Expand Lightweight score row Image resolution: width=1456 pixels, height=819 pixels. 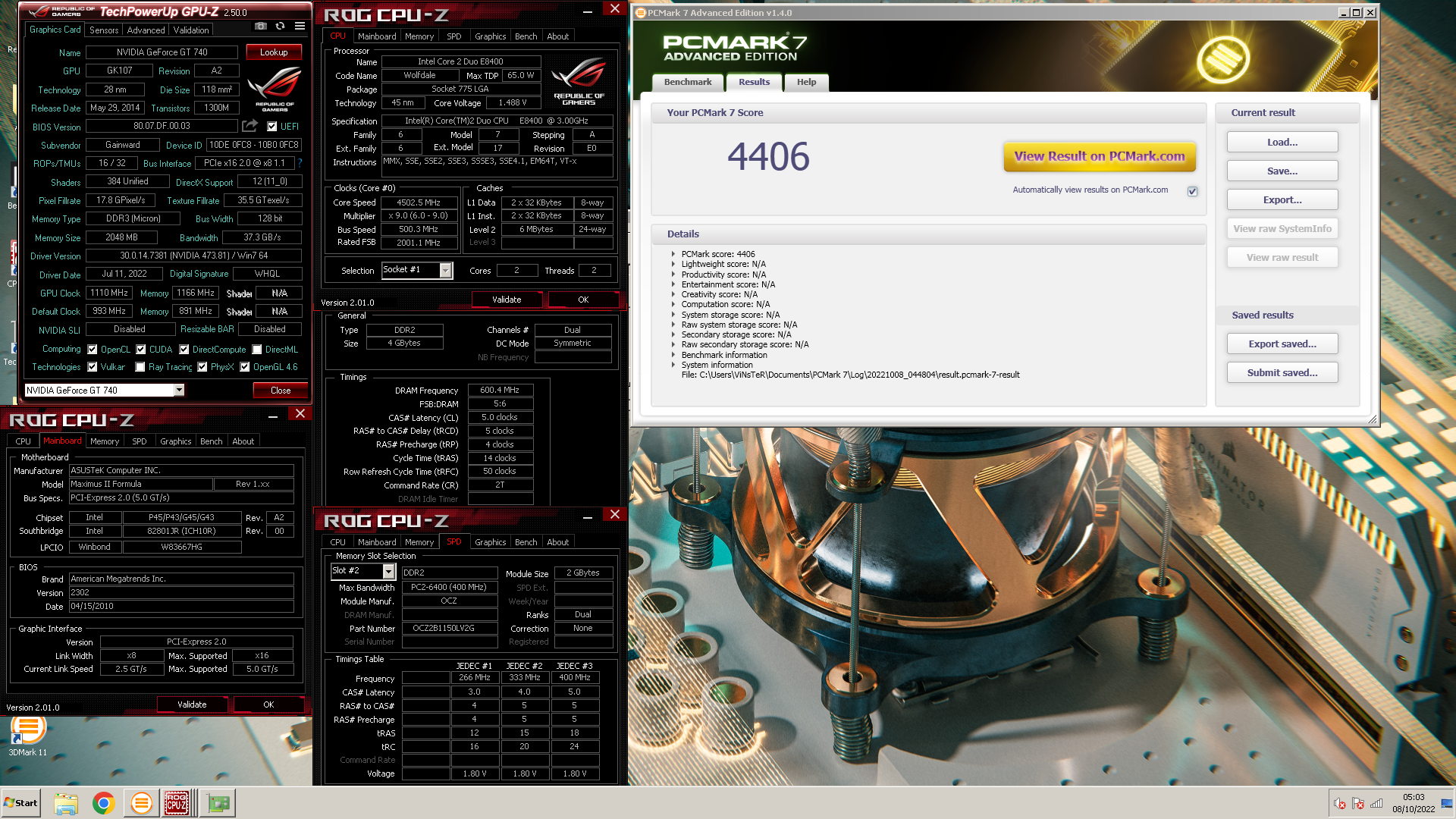(x=673, y=264)
